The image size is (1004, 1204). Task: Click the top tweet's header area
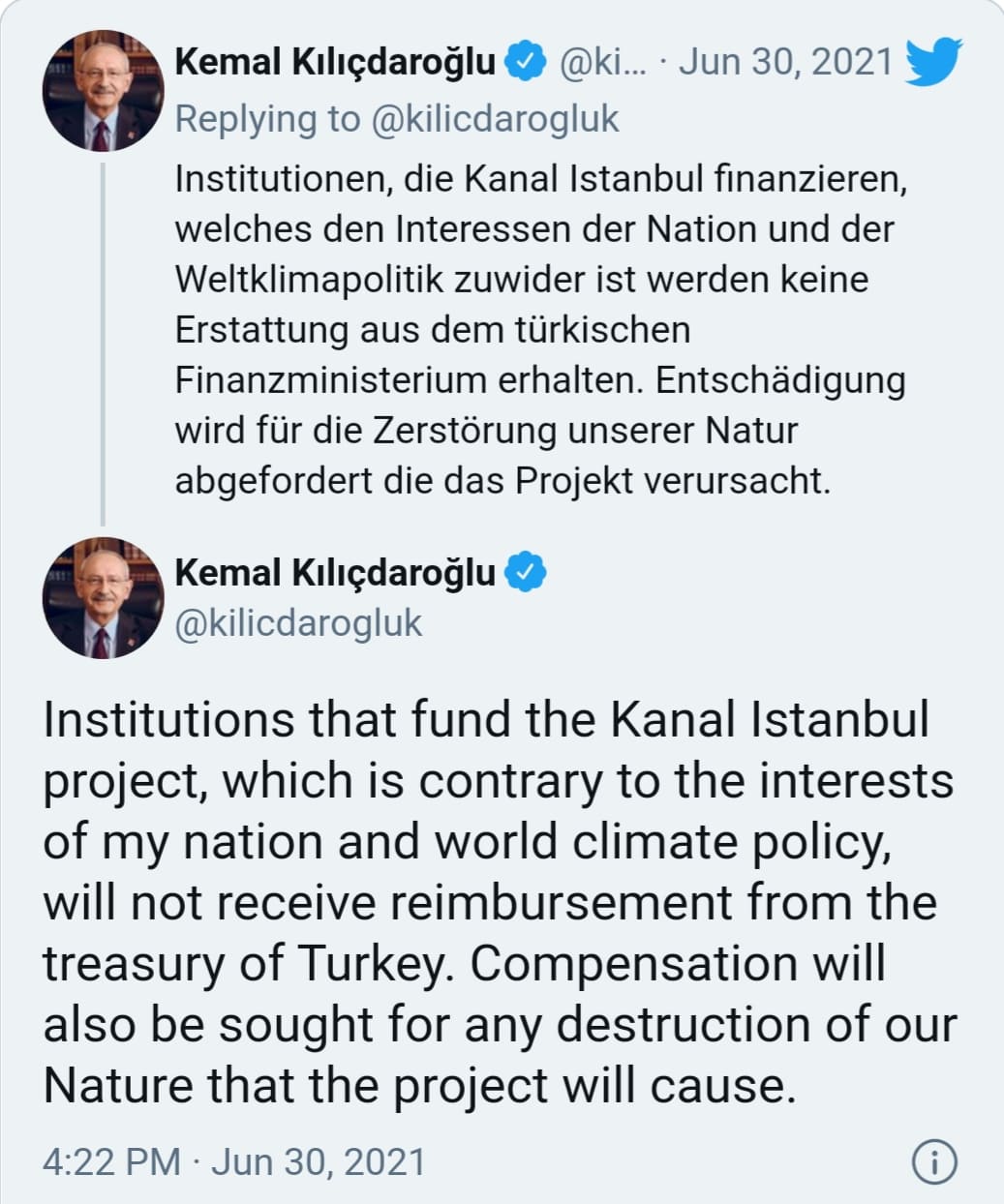click(484, 61)
